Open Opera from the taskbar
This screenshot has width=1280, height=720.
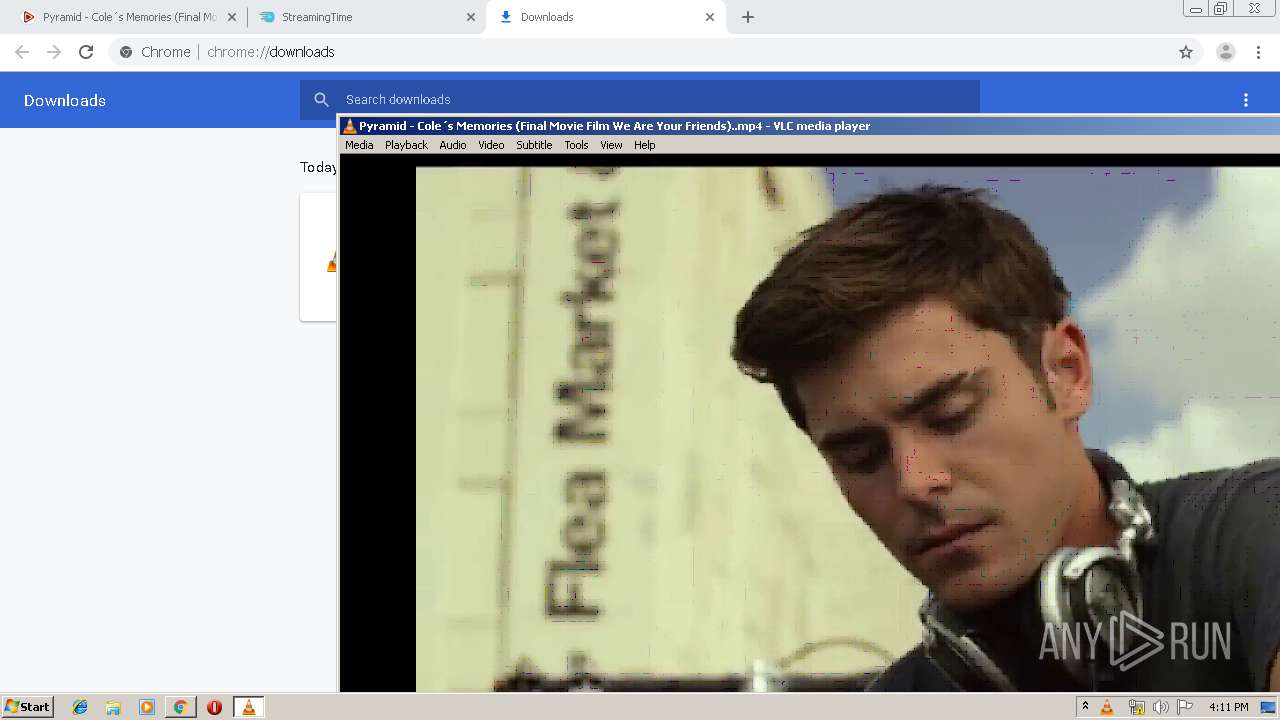pos(214,707)
